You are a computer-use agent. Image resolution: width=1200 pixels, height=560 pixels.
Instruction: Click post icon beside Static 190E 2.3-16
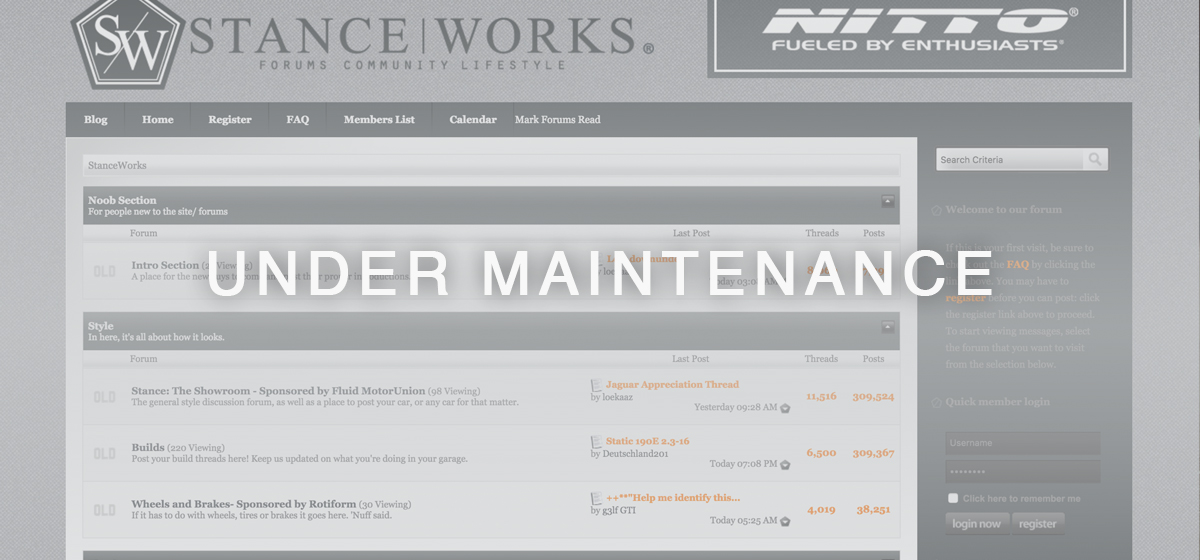point(597,441)
